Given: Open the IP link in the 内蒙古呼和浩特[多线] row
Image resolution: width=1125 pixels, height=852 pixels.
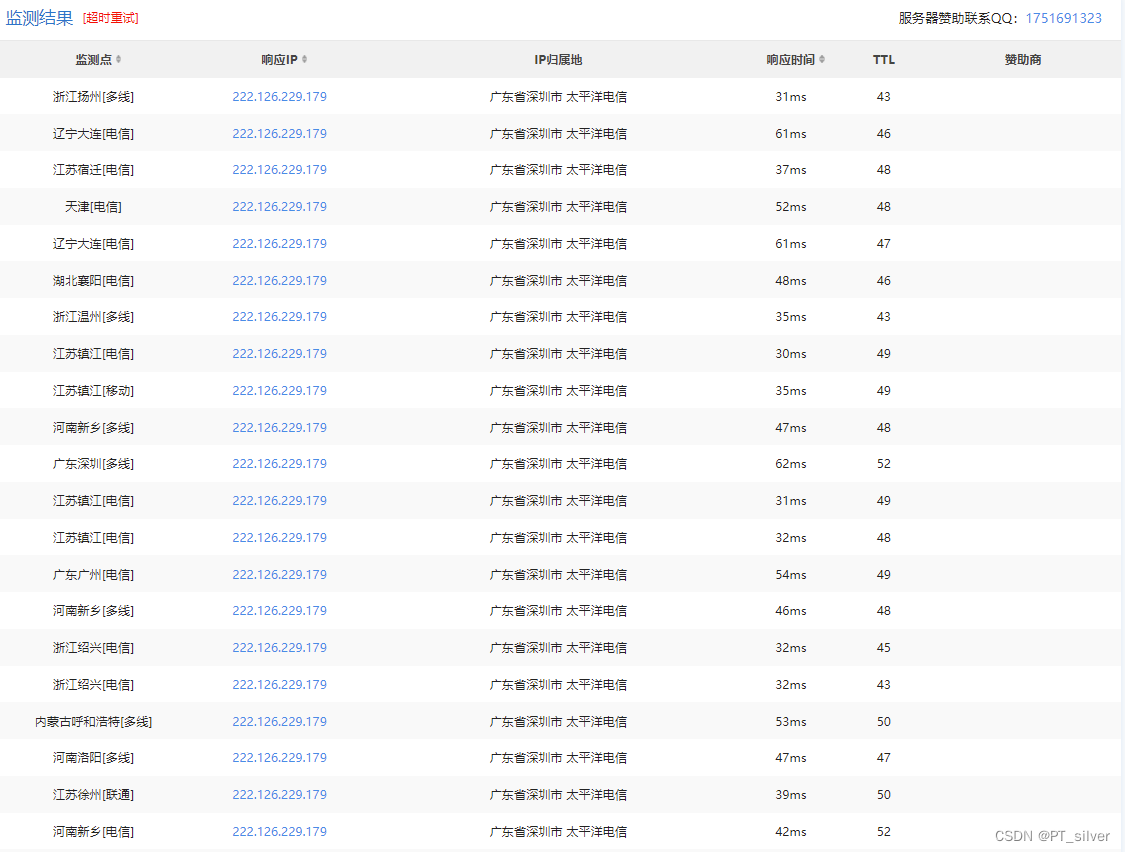Looking at the screenshot, I should 279,722.
